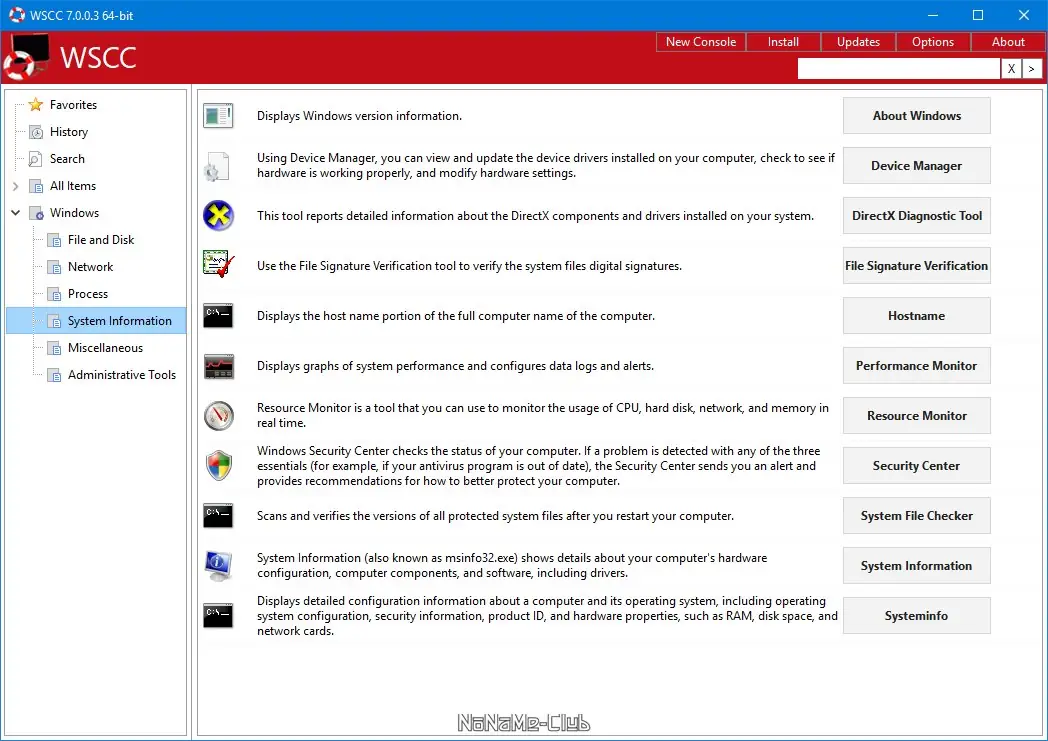Launch File Signature Verification button
The image size is (1048, 741).
916,266
